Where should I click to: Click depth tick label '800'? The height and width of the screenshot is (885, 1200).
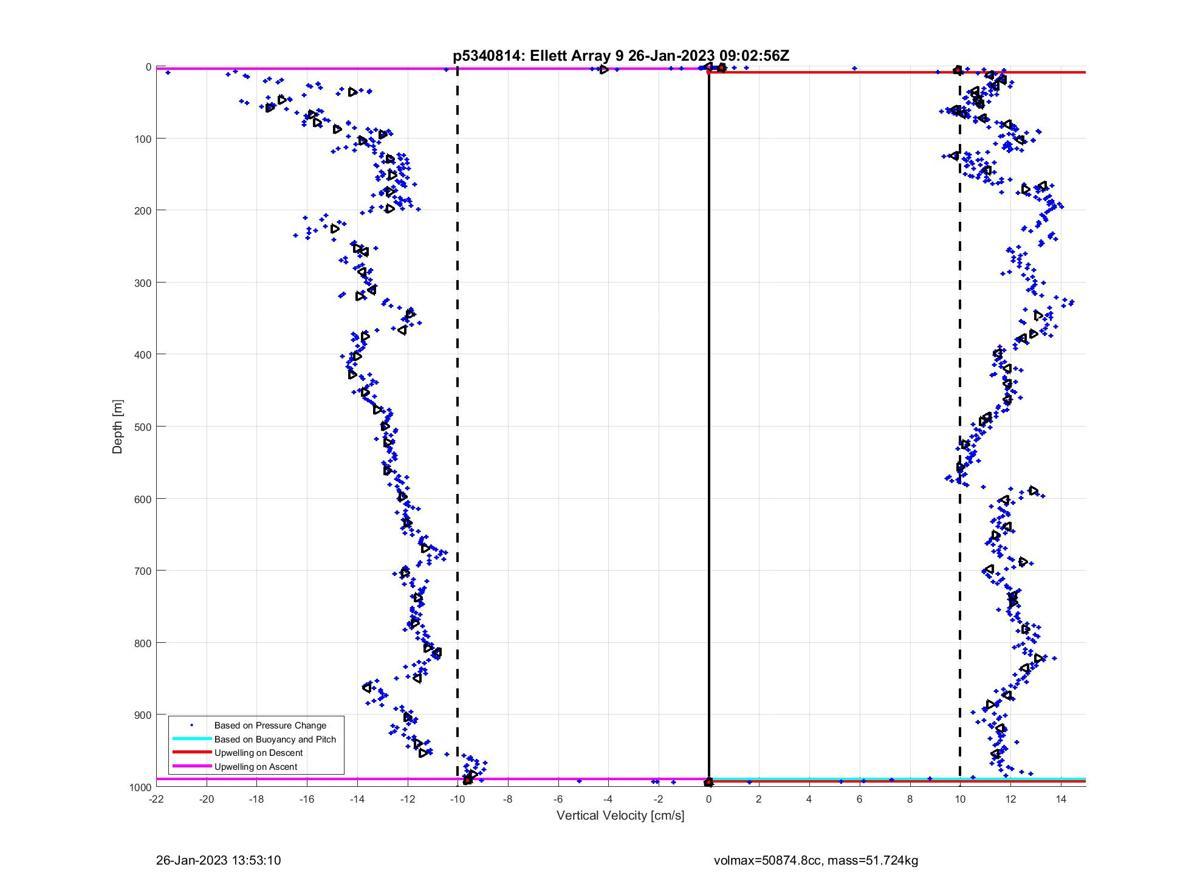pos(142,643)
